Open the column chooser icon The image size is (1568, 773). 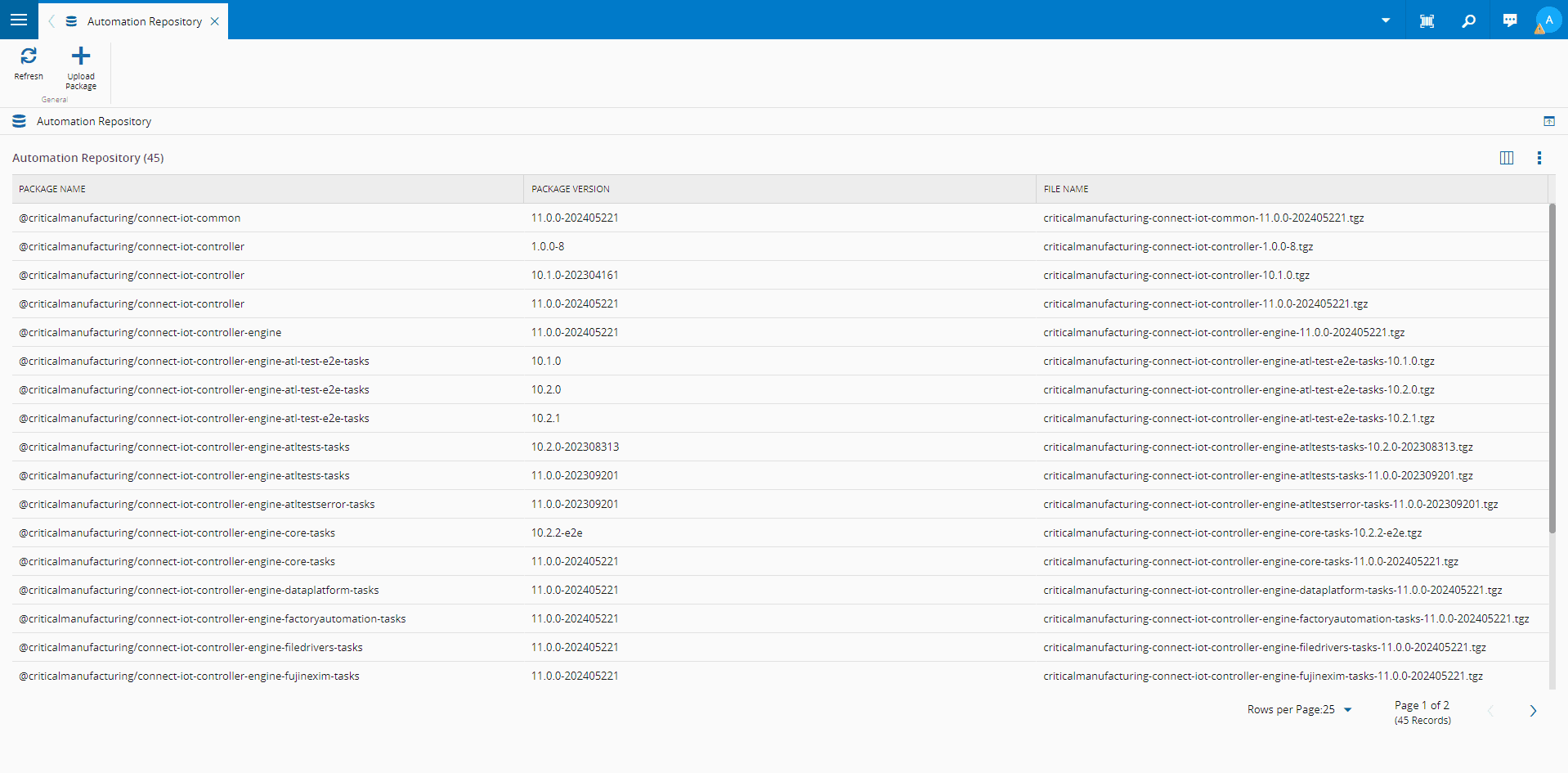pyautogui.click(x=1506, y=158)
